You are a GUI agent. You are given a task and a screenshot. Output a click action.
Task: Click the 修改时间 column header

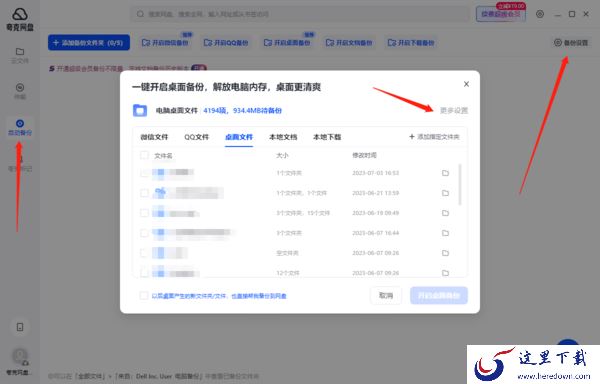[364, 155]
